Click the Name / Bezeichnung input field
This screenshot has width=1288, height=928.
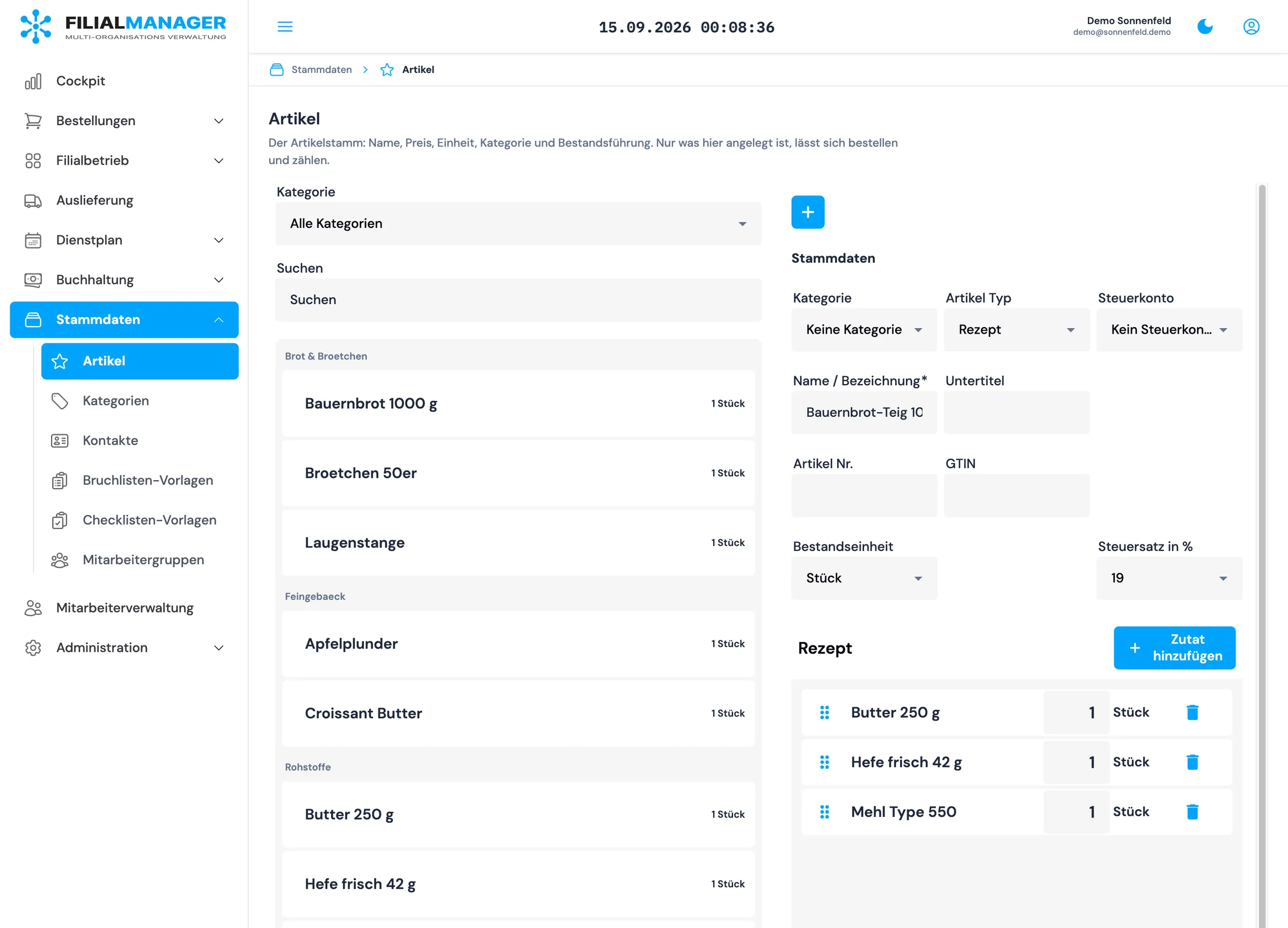(864, 413)
